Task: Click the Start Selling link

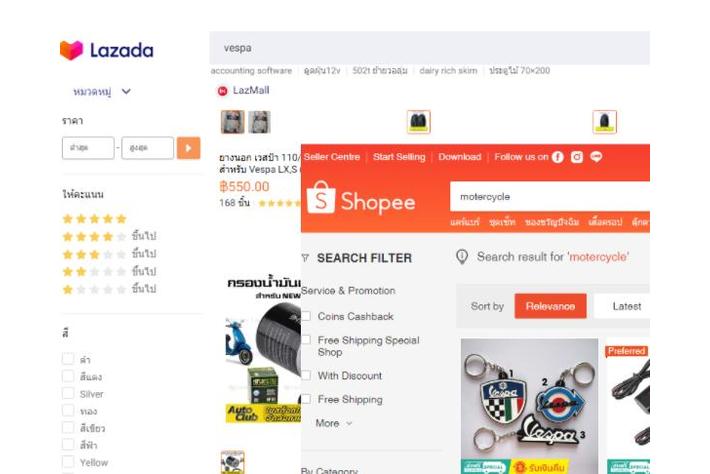Action: (x=399, y=157)
